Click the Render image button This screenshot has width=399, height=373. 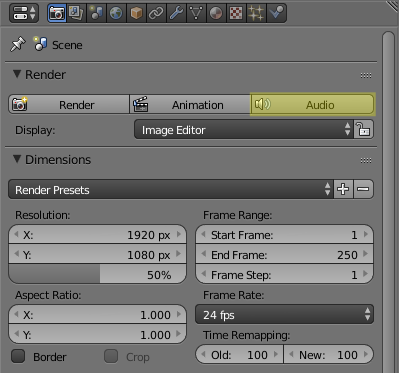[x=69, y=105]
